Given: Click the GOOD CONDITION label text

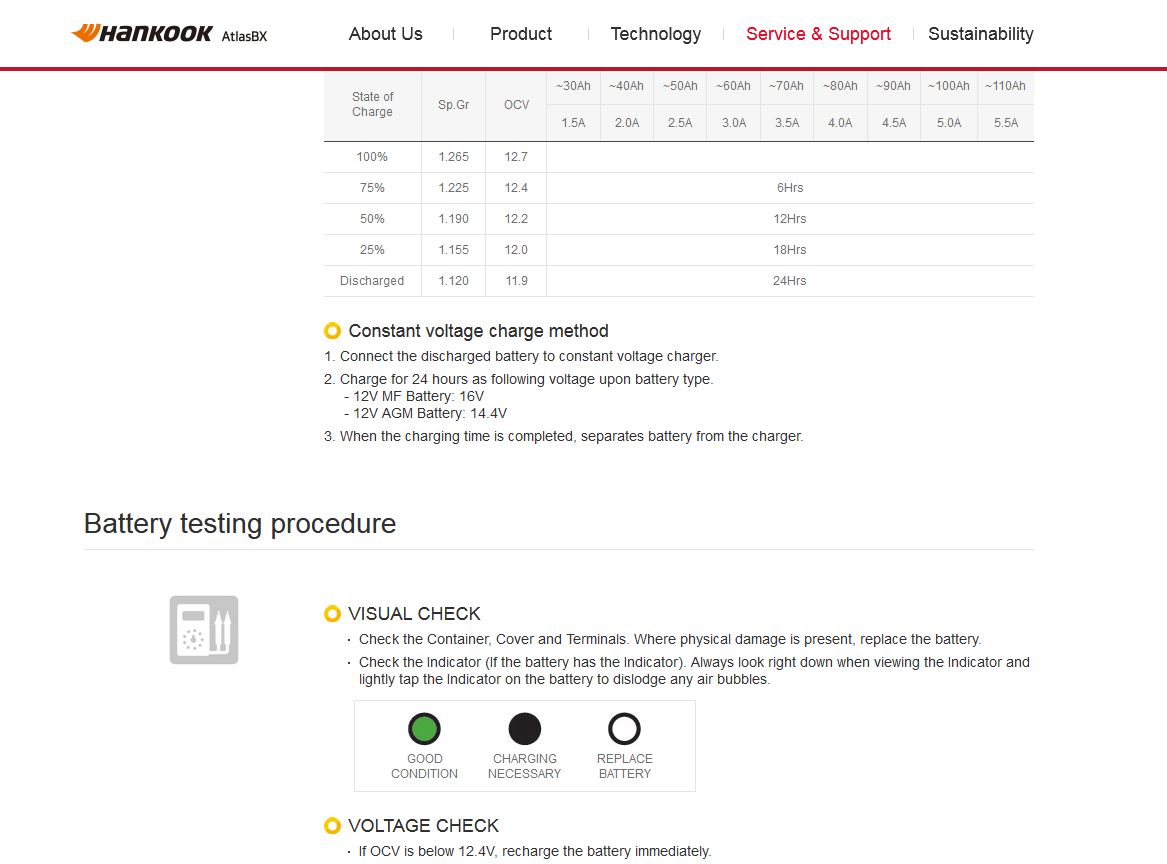Looking at the screenshot, I should click(424, 767).
